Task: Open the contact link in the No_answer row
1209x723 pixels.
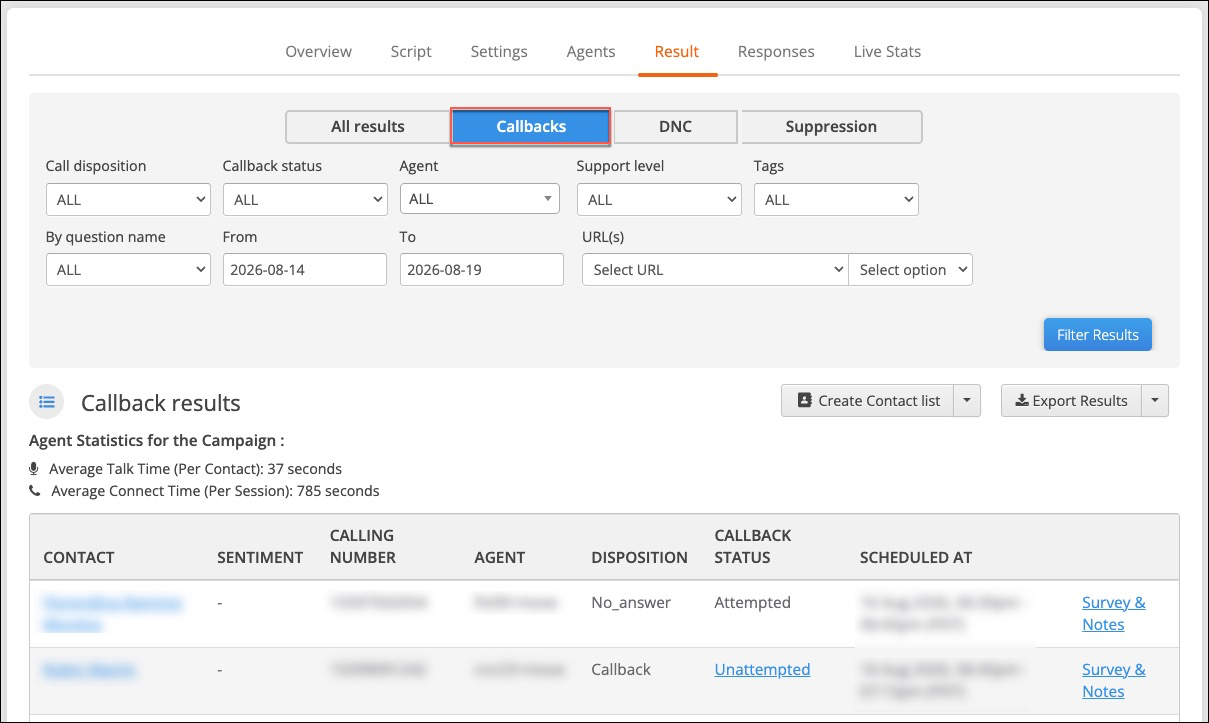Action: pyautogui.click(x=112, y=614)
